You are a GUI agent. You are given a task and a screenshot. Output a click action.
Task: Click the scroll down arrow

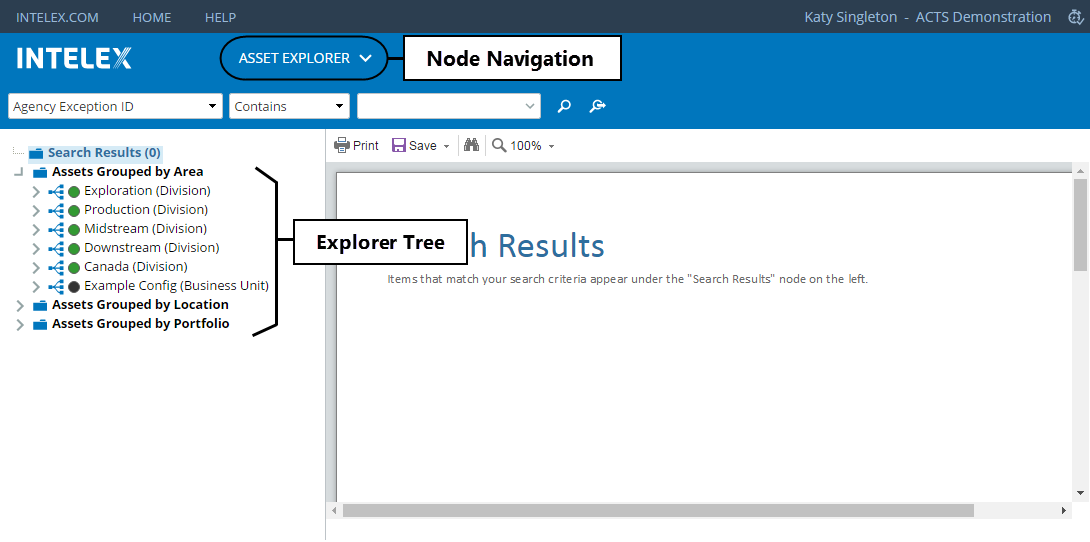click(1080, 493)
